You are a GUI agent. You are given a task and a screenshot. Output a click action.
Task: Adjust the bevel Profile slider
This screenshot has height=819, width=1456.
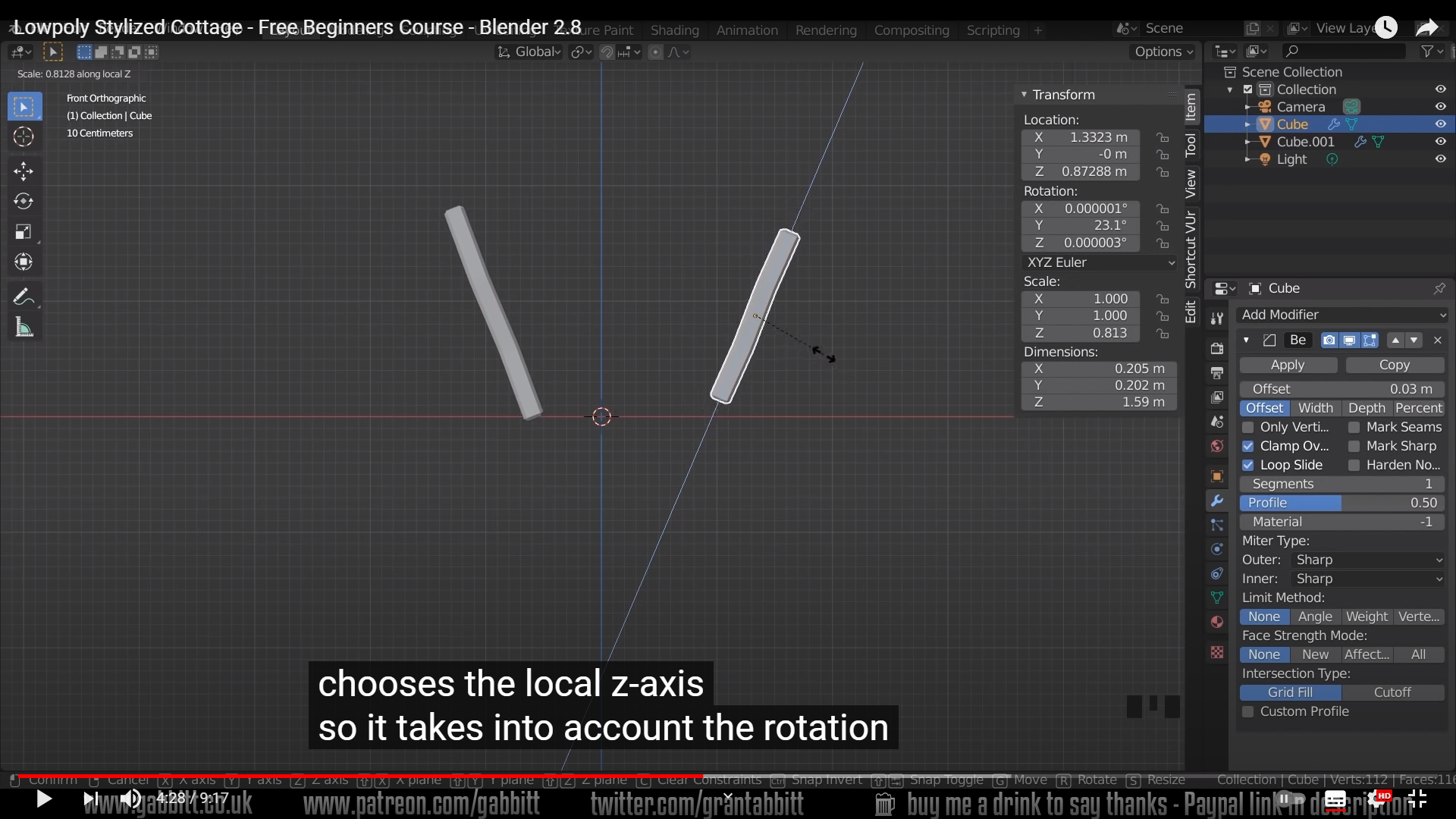coord(1342,503)
